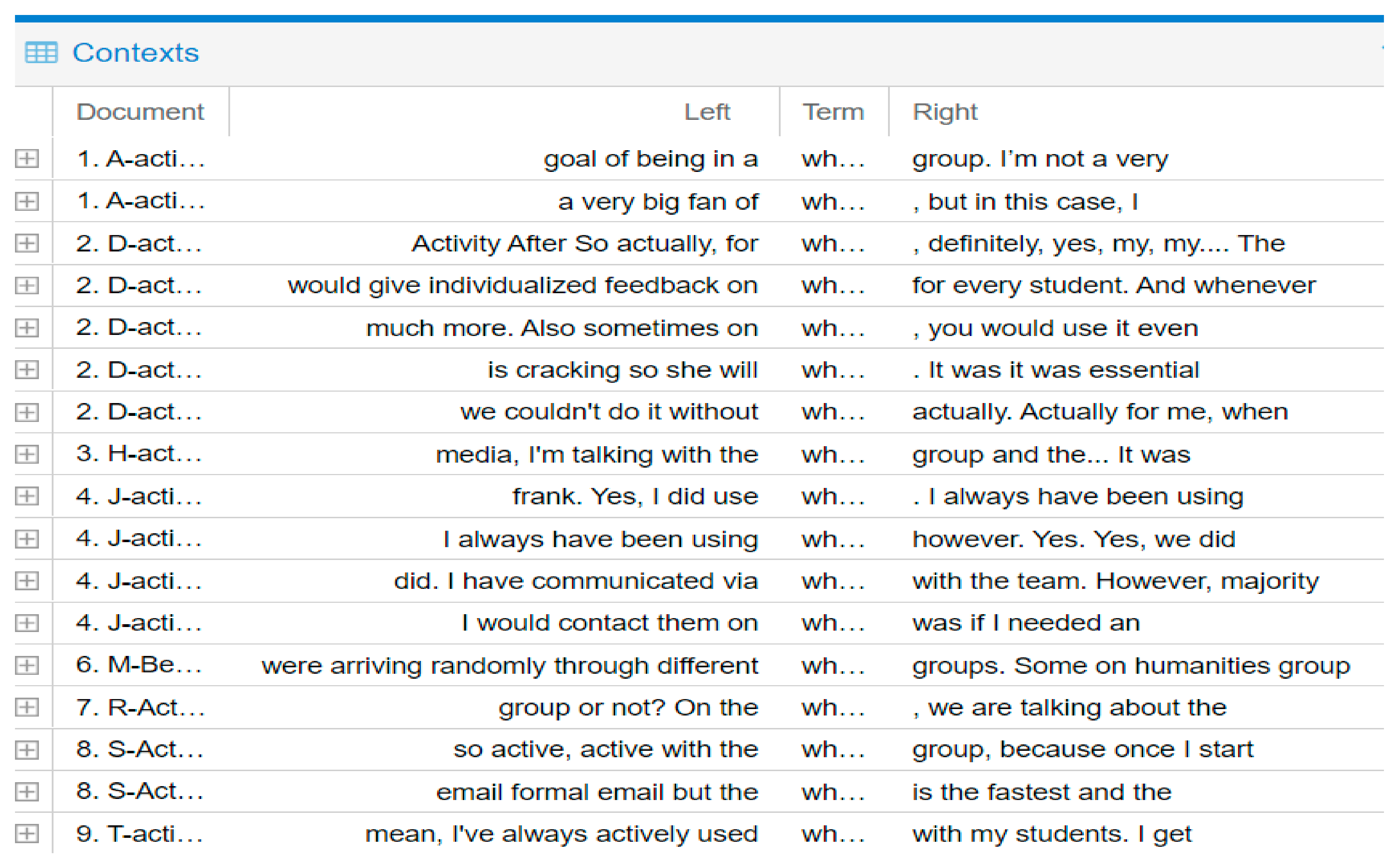Image resolution: width=1400 pixels, height=866 pixels.
Task: Open the Contexts panel title
Action: point(135,53)
